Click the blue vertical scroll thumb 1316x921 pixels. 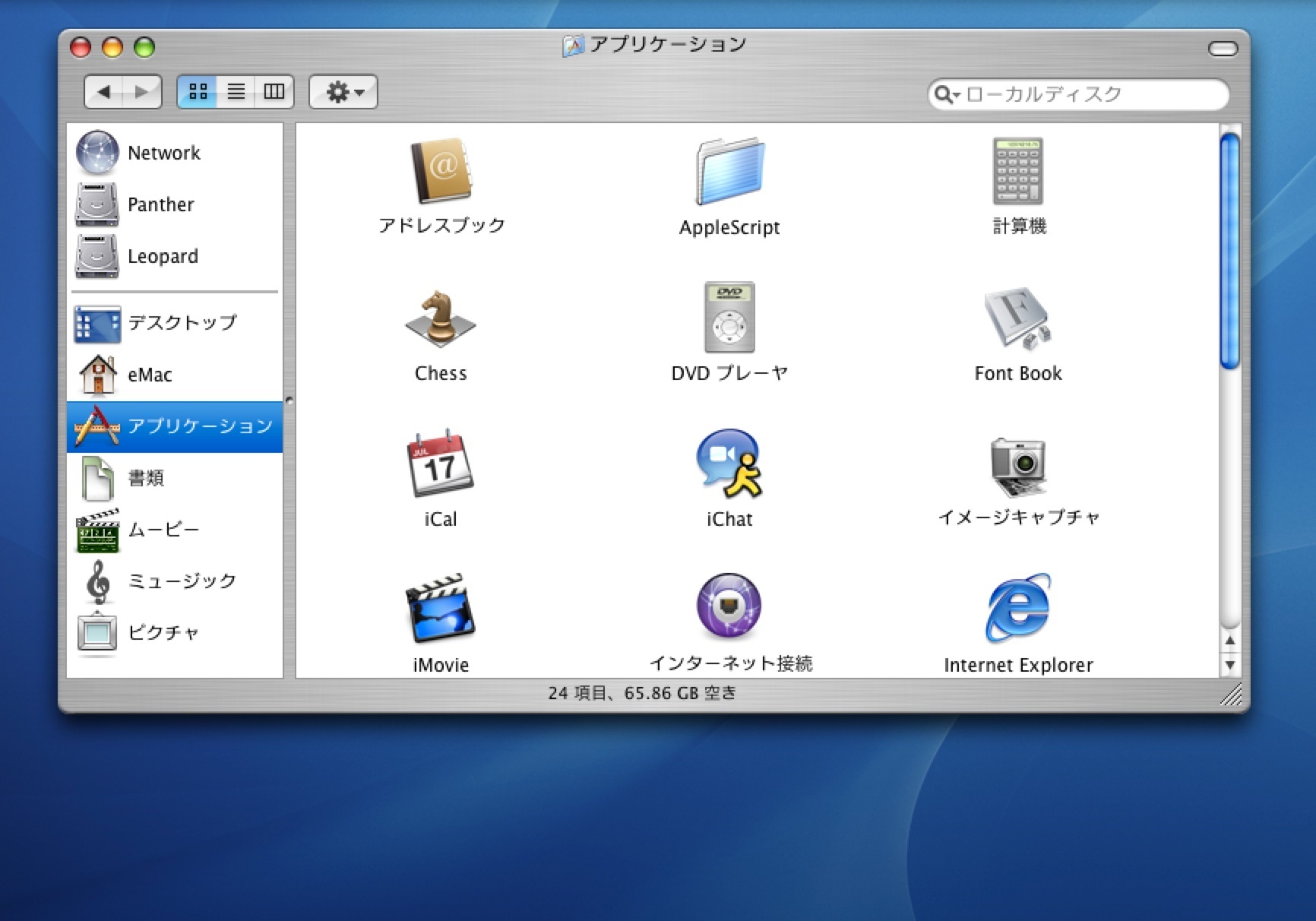(x=1229, y=252)
